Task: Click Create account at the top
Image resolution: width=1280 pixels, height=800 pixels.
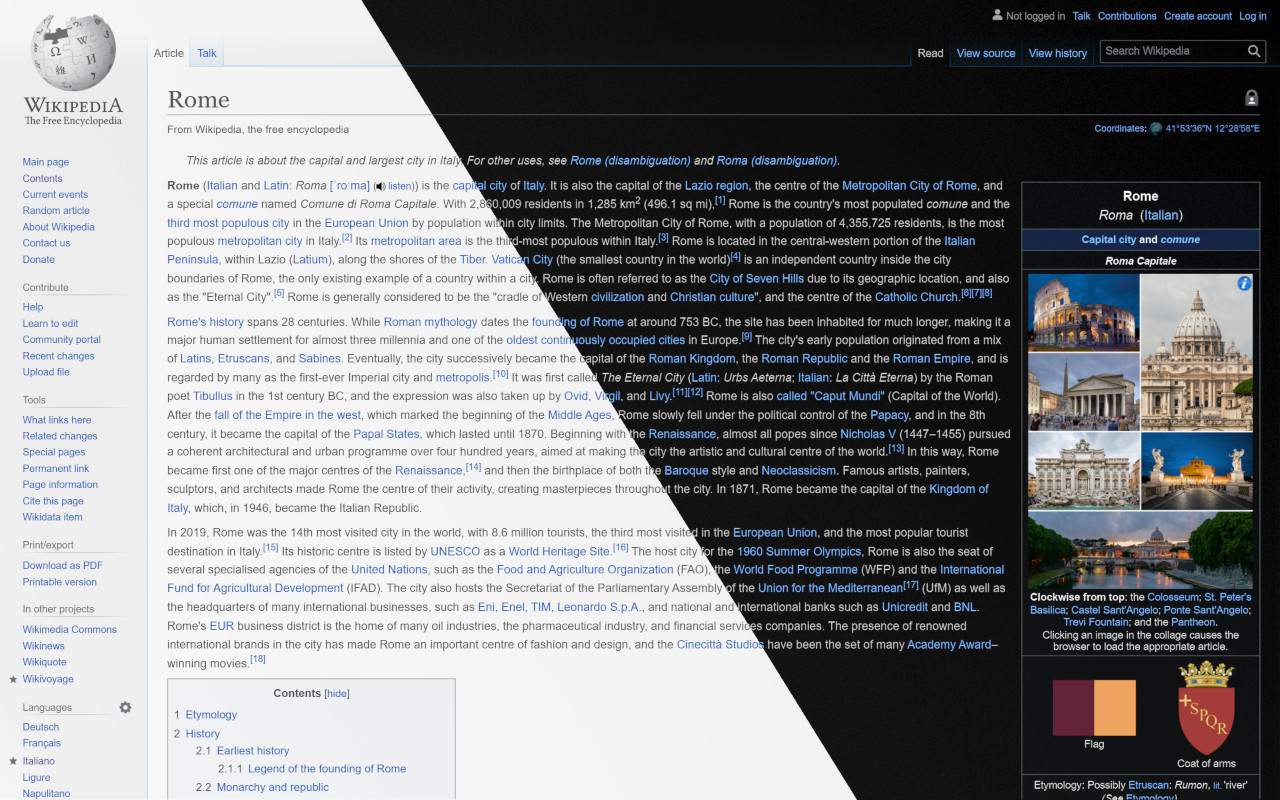Action: pyautogui.click(x=1198, y=16)
